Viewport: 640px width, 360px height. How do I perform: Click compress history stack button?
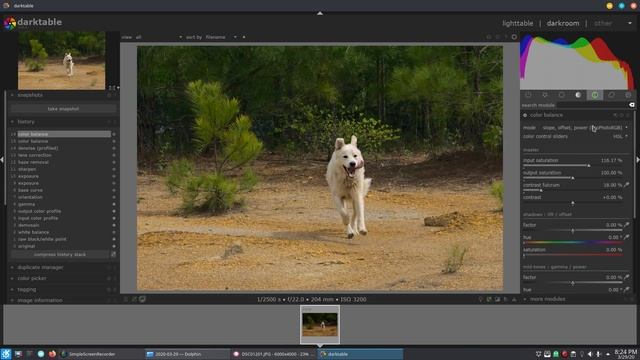pyautogui.click(x=60, y=254)
